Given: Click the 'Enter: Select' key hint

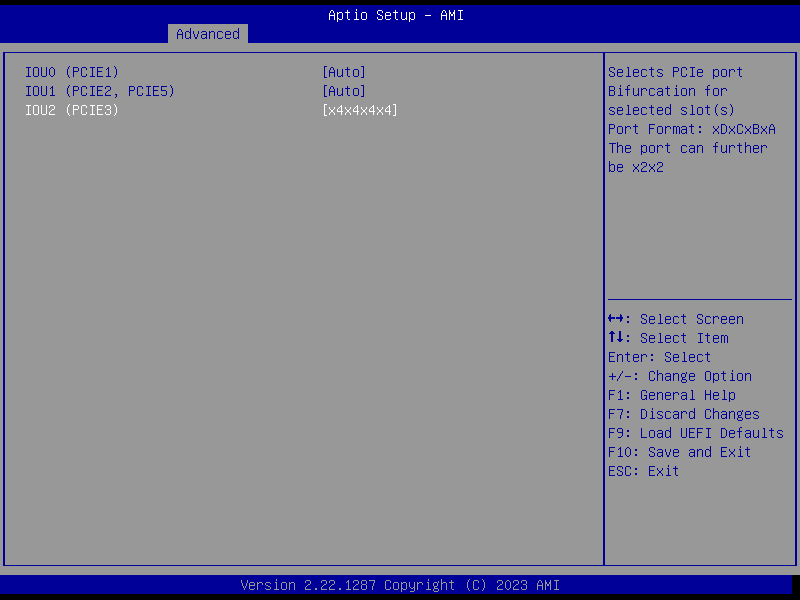Looking at the screenshot, I should pyautogui.click(x=659, y=357).
